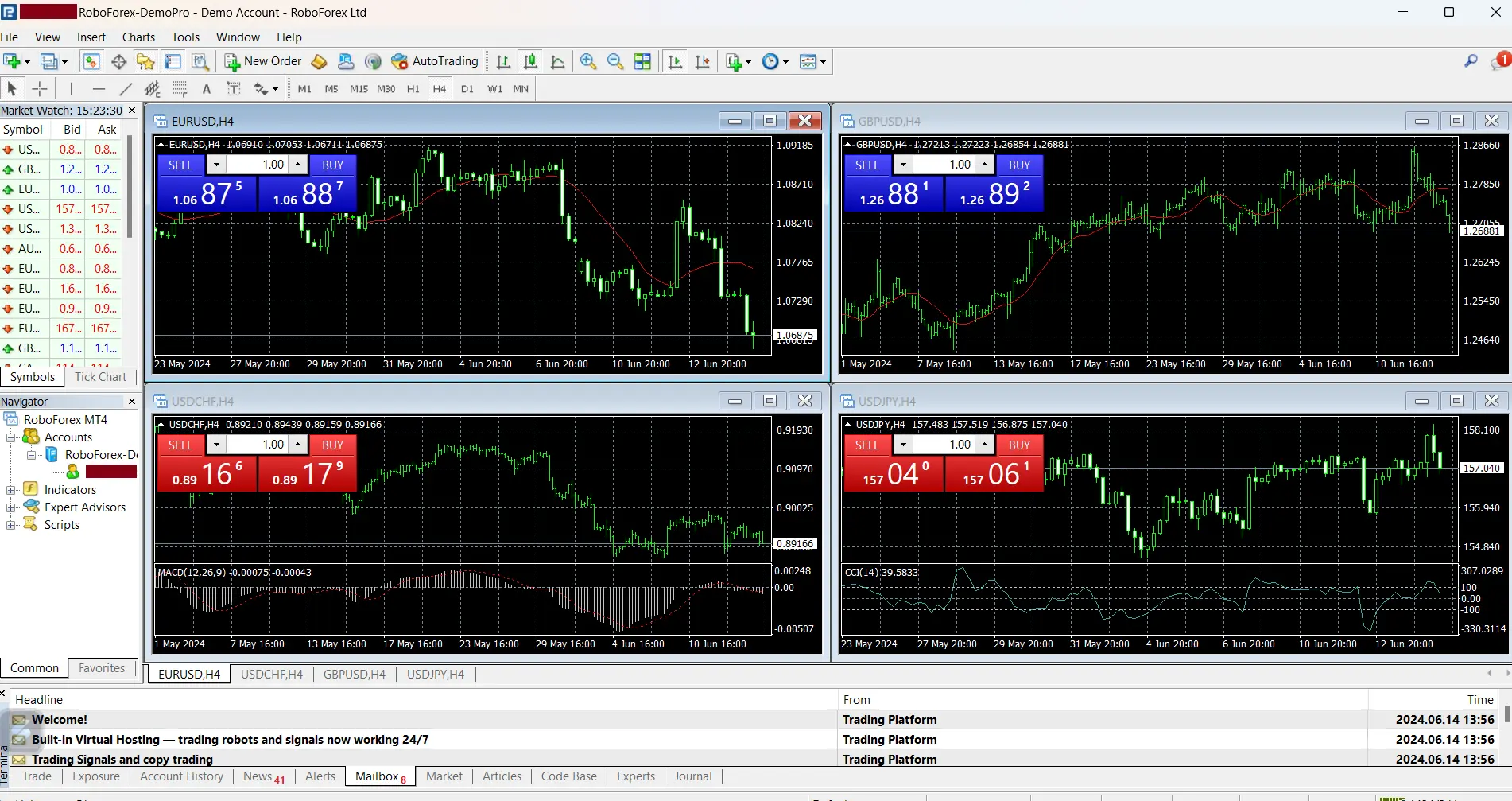Open the USDJPY,H4 chart tab
Screen dimensions: 1512x801
coord(436,675)
